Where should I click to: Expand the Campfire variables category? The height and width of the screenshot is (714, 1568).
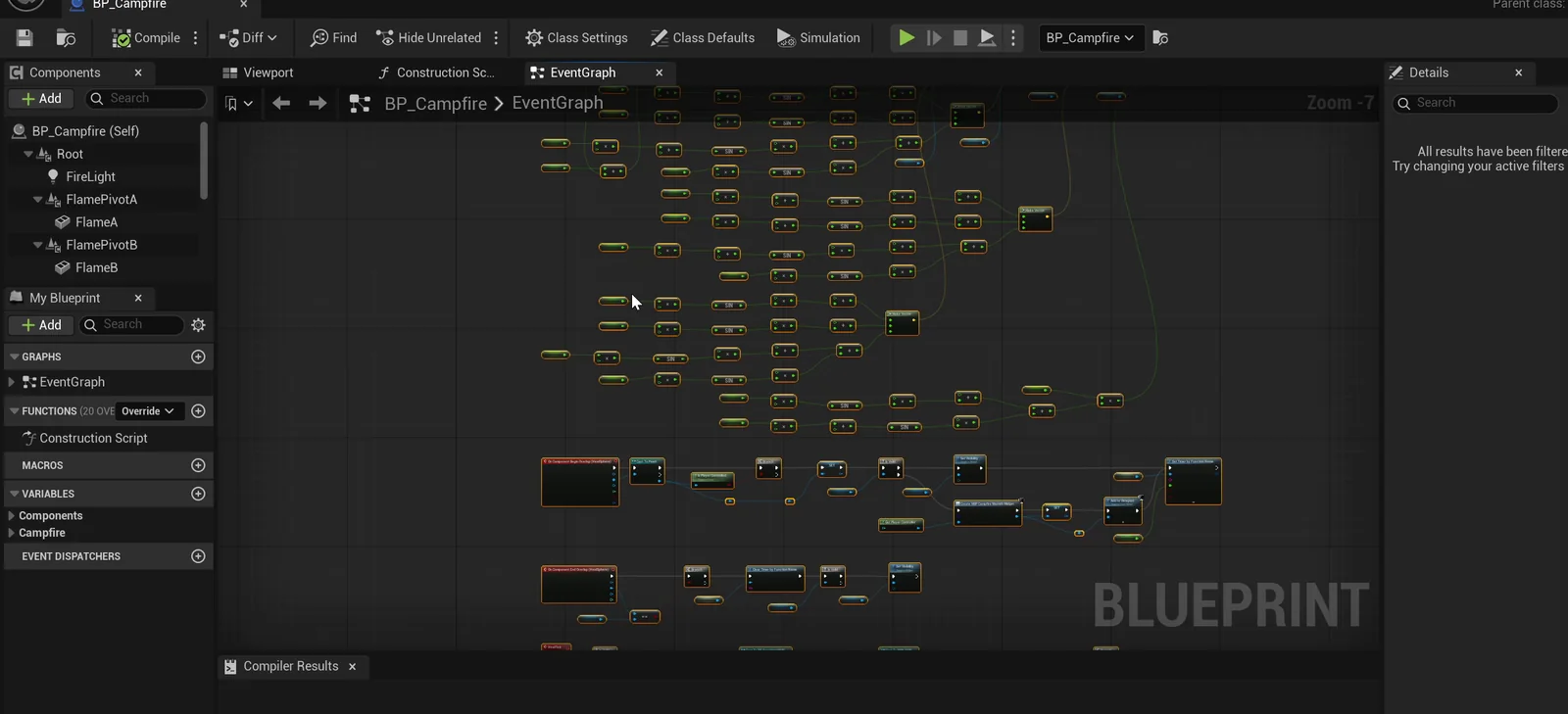click(12, 533)
